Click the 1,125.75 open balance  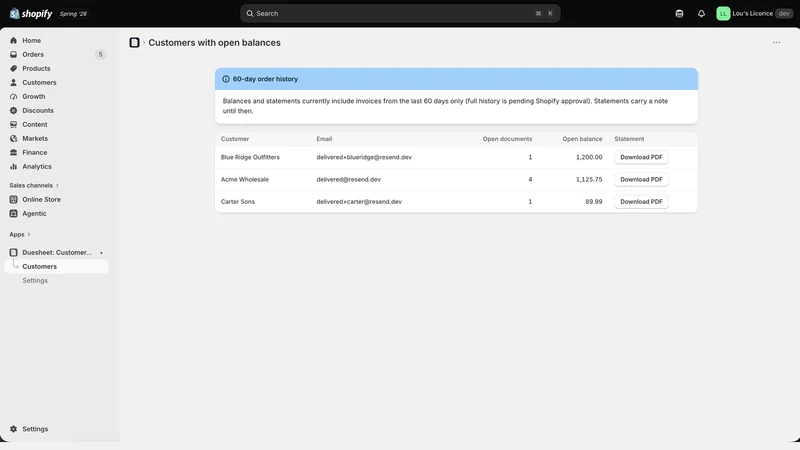(x=589, y=180)
